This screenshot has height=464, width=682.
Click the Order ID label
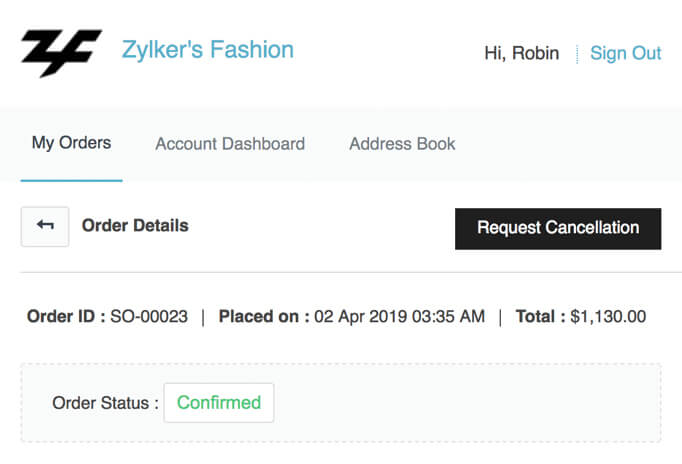point(66,317)
